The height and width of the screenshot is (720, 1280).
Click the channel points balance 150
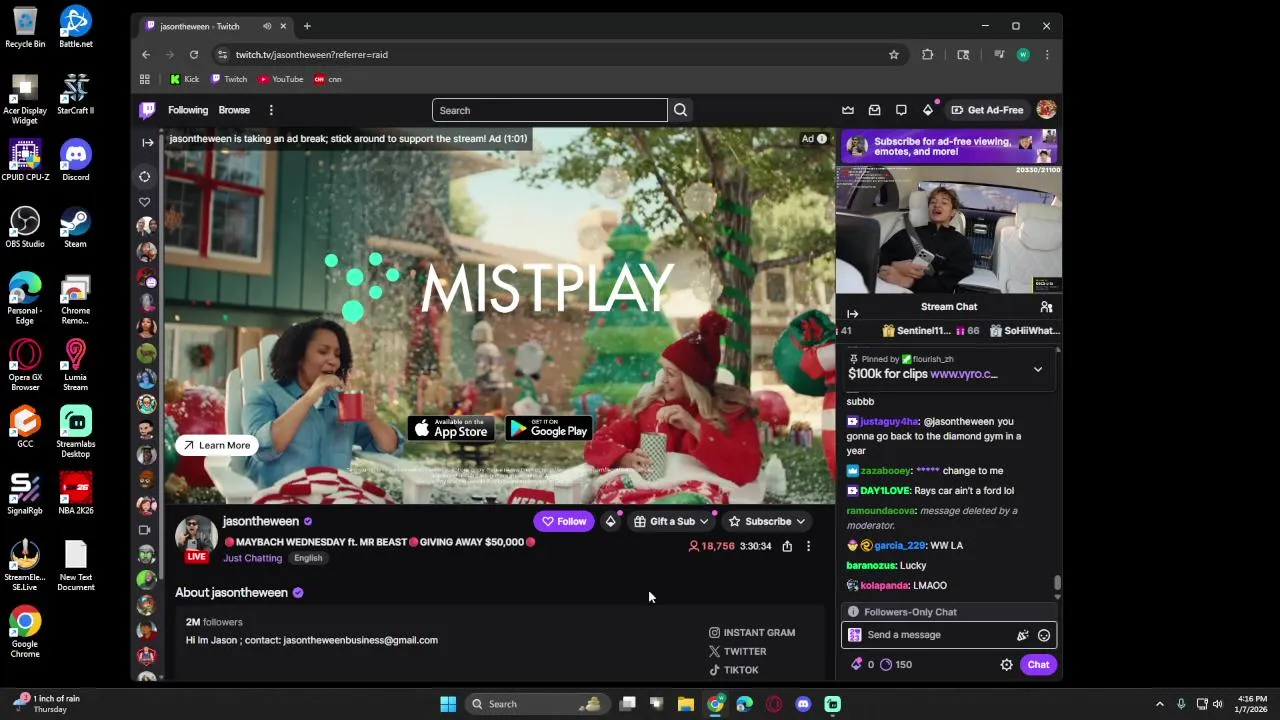pyautogui.click(x=896, y=665)
